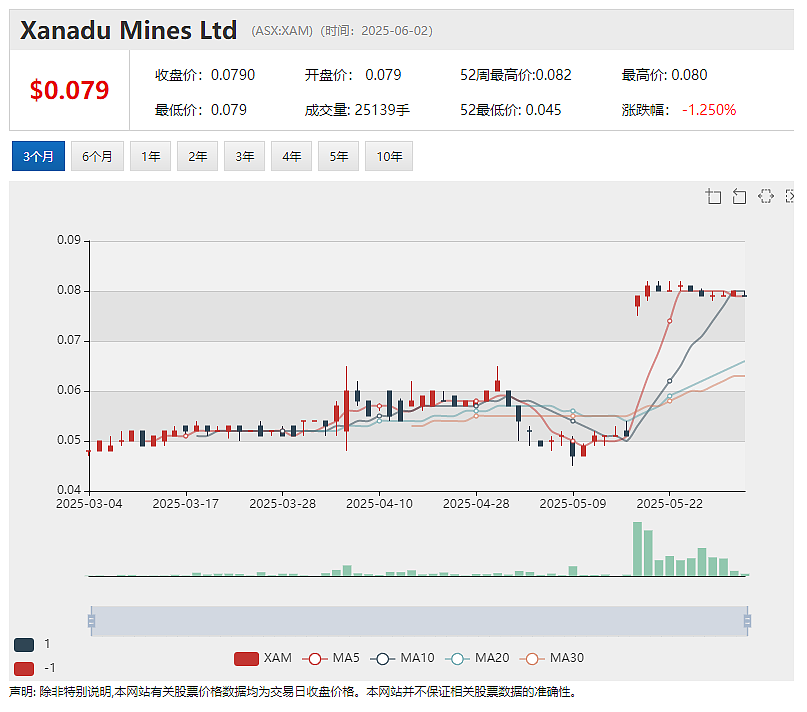Click the 2025-03-04 axis date label
This screenshot has height=712, width=807.
[x=89, y=503]
